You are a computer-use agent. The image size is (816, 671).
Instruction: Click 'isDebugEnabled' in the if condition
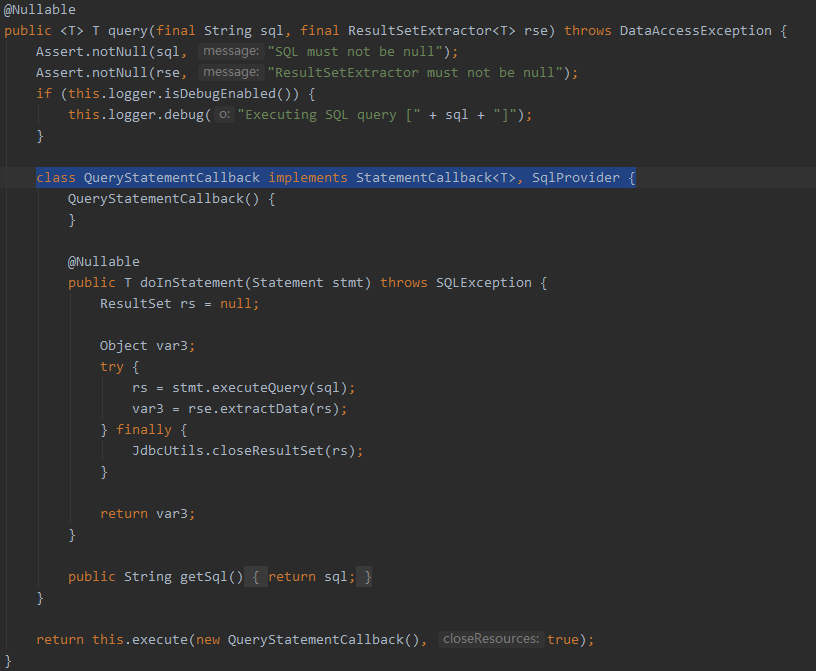pos(220,94)
